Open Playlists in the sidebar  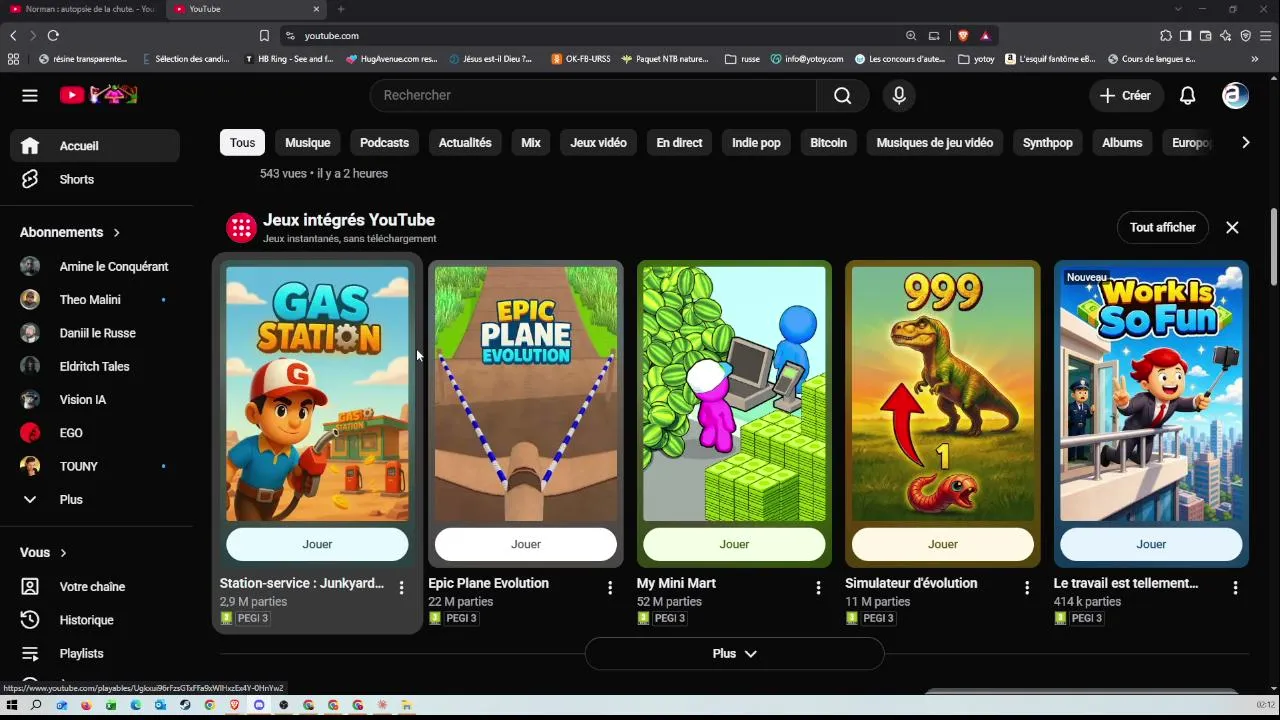click(95, 653)
